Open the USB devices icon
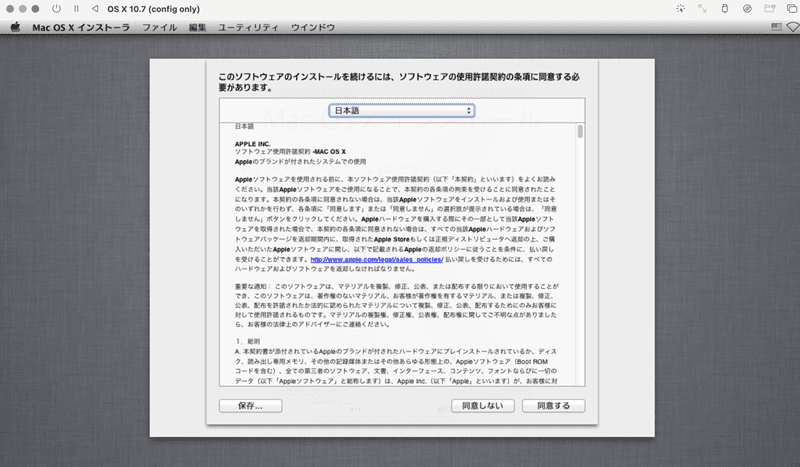 pos(724,9)
